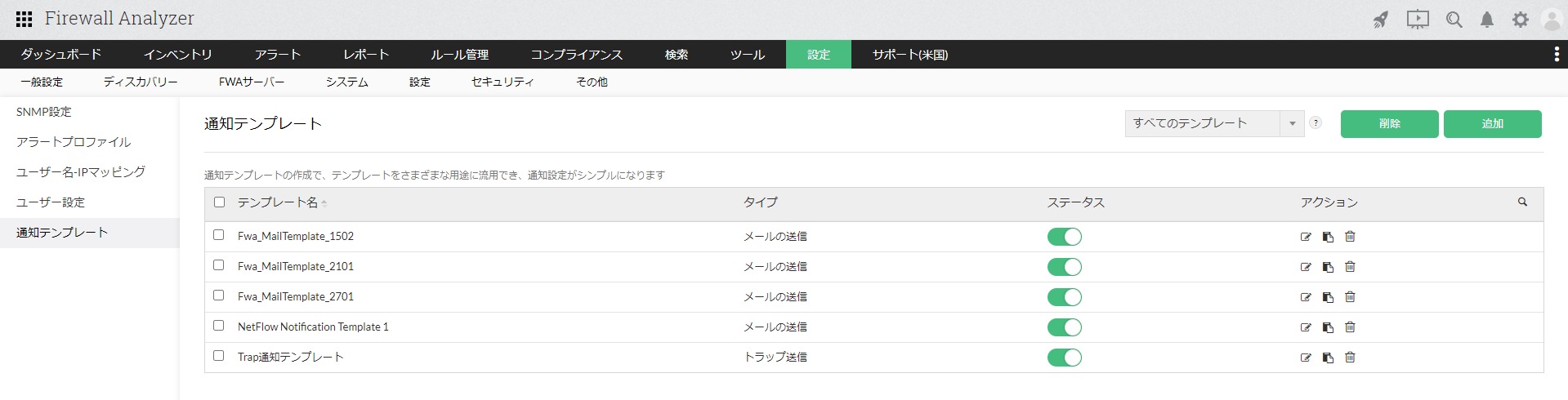Open the three-dot overflow menu
The height and width of the screenshot is (400, 1568).
tap(1556, 54)
